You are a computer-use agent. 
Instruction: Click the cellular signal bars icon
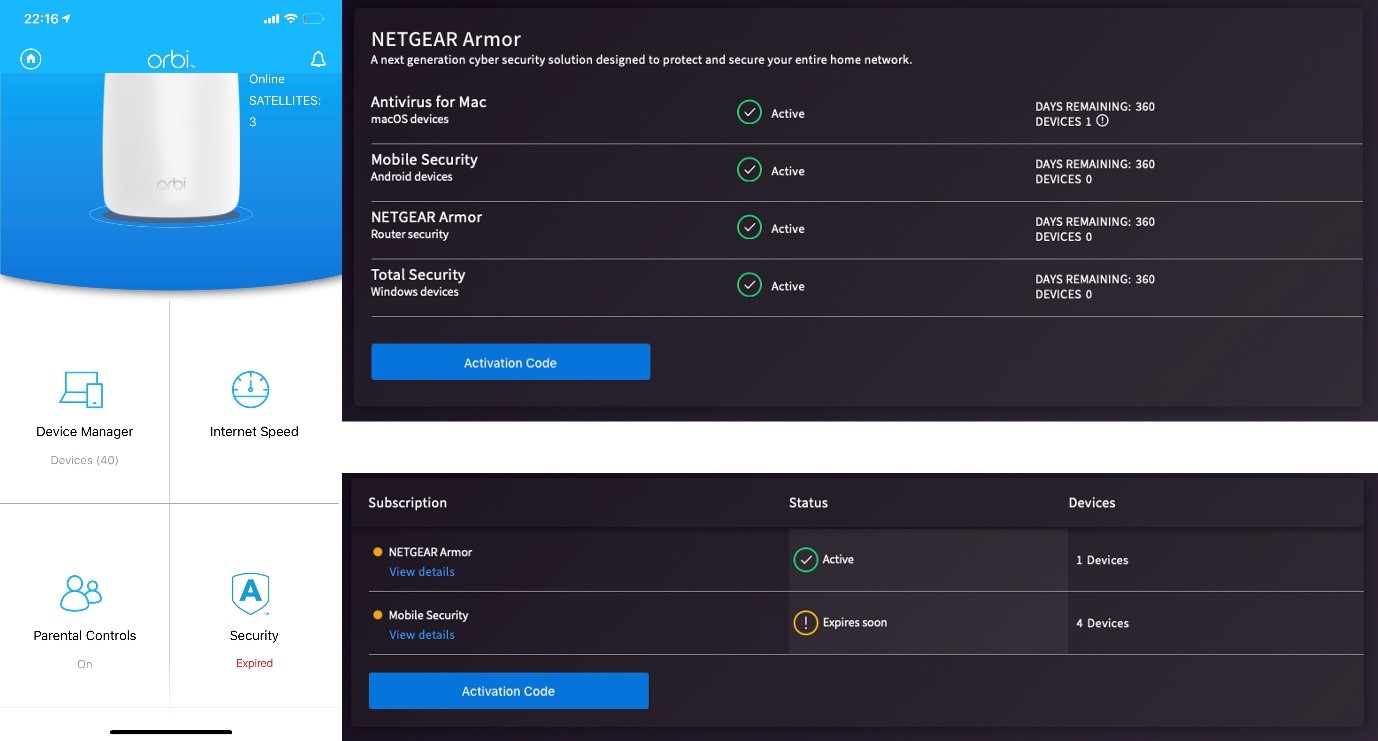271,19
